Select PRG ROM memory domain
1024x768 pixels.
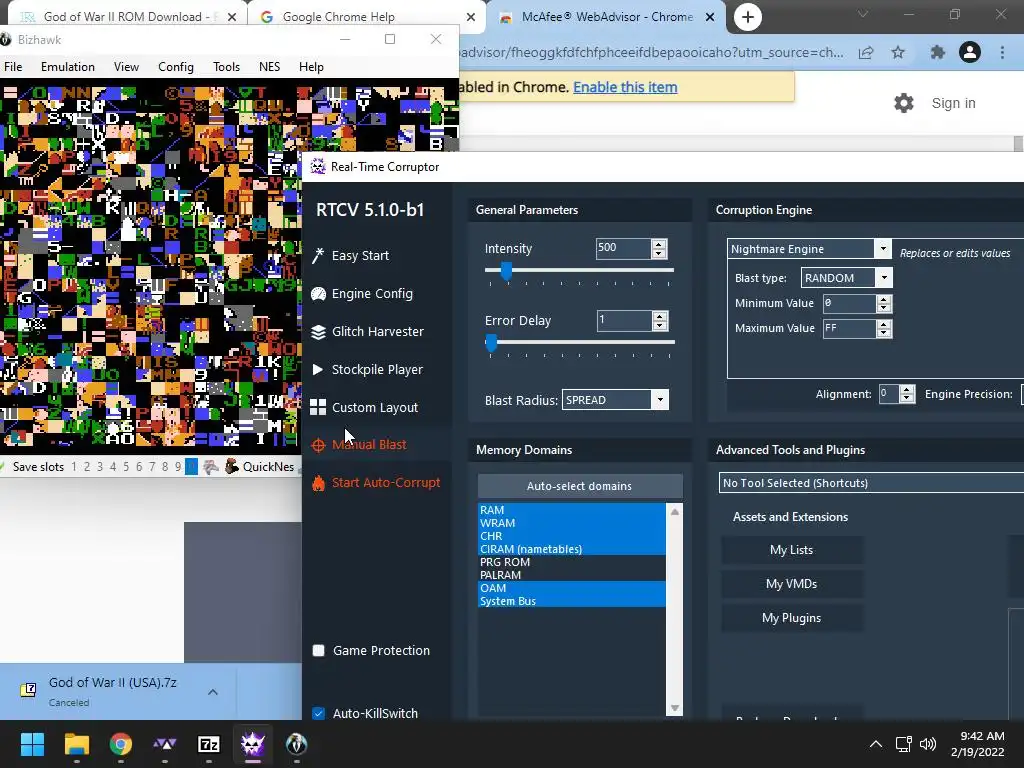[571, 562]
